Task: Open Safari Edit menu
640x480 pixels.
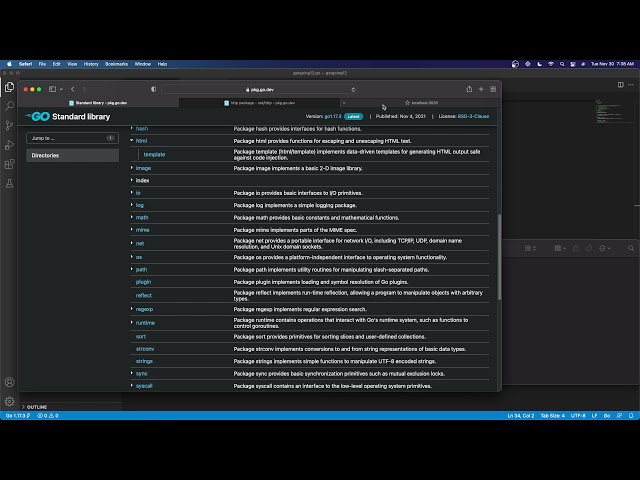Action: [56, 64]
